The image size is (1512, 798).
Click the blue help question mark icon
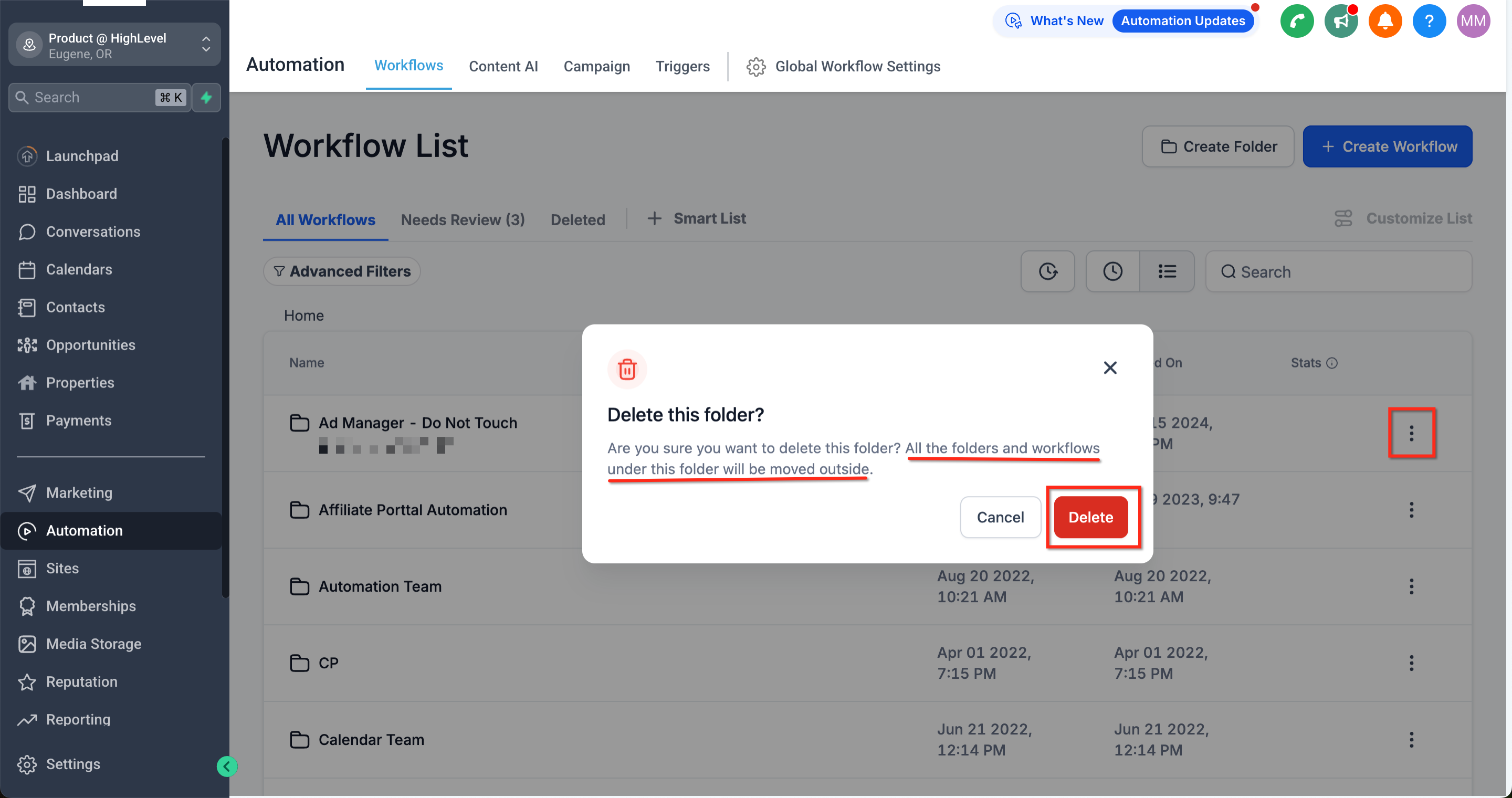(1429, 21)
